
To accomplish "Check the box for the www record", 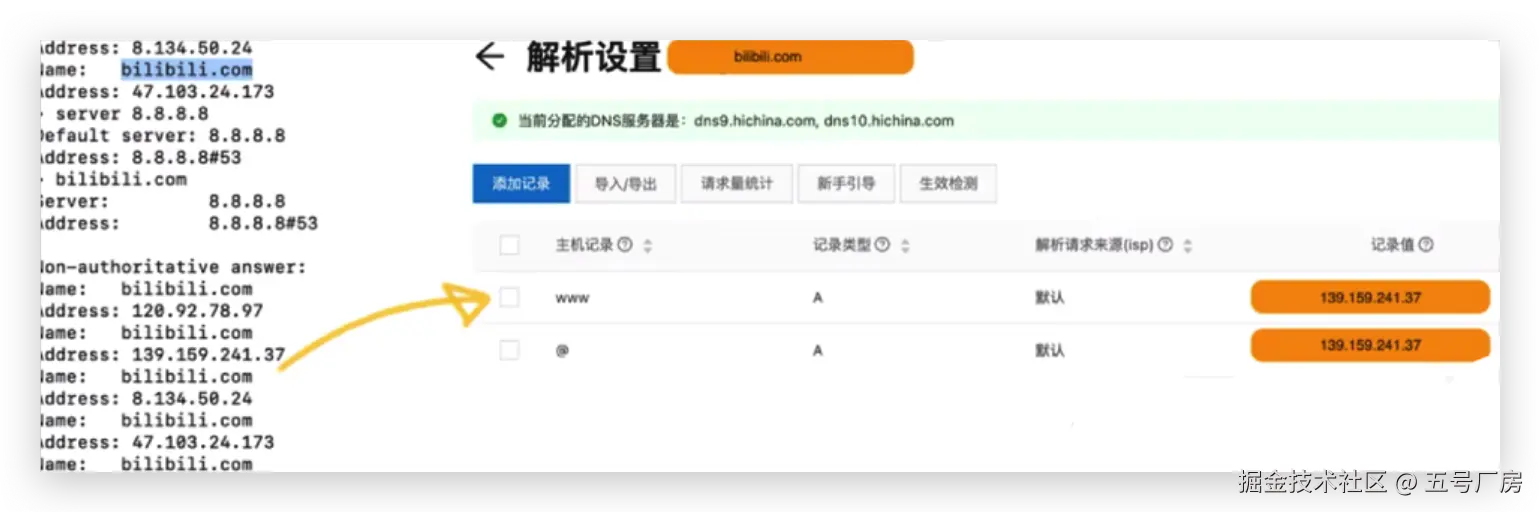I will coord(509,297).
